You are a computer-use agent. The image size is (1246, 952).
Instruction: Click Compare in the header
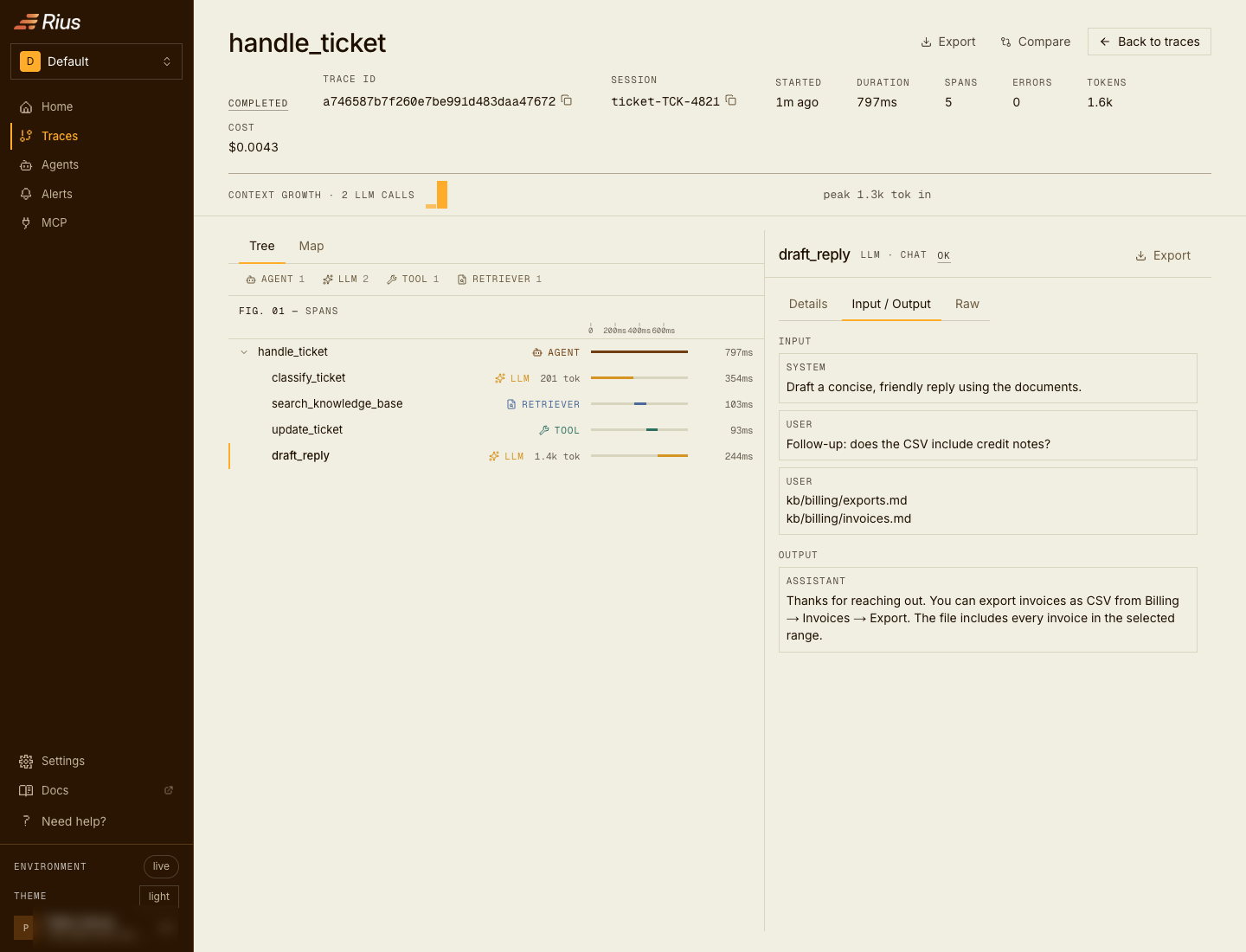pyautogui.click(x=1035, y=42)
